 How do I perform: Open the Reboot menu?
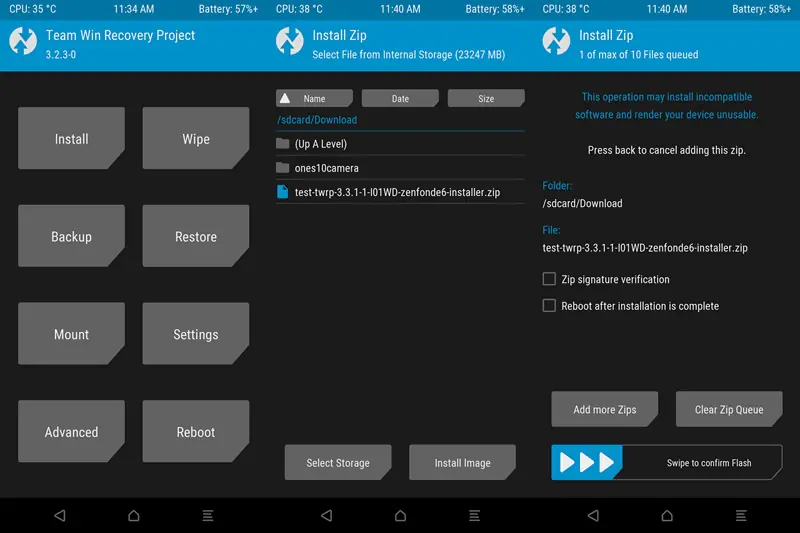(196, 432)
